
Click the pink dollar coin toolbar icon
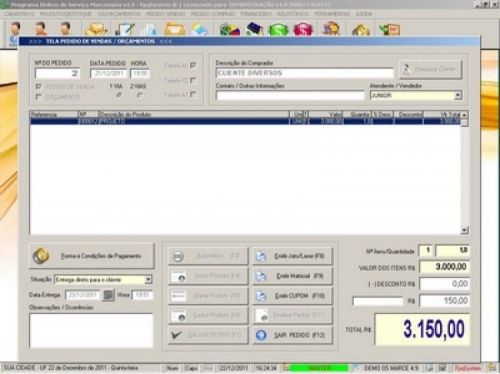tap(303, 29)
